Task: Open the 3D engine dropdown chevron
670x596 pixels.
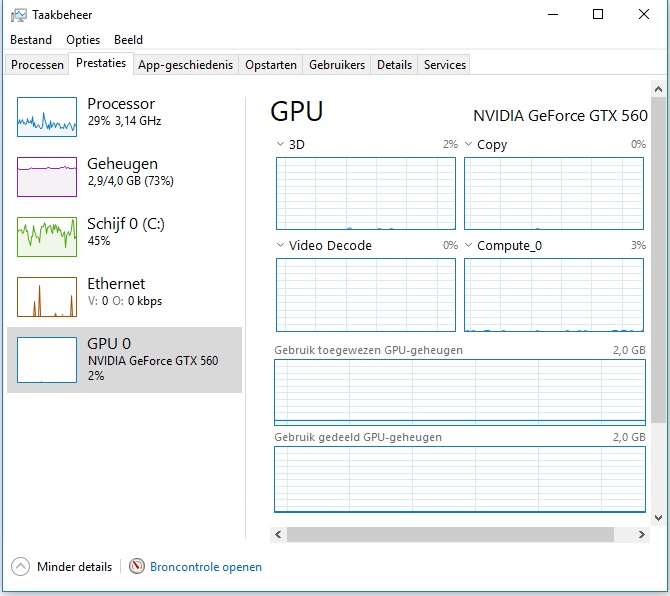Action: click(x=280, y=144)
